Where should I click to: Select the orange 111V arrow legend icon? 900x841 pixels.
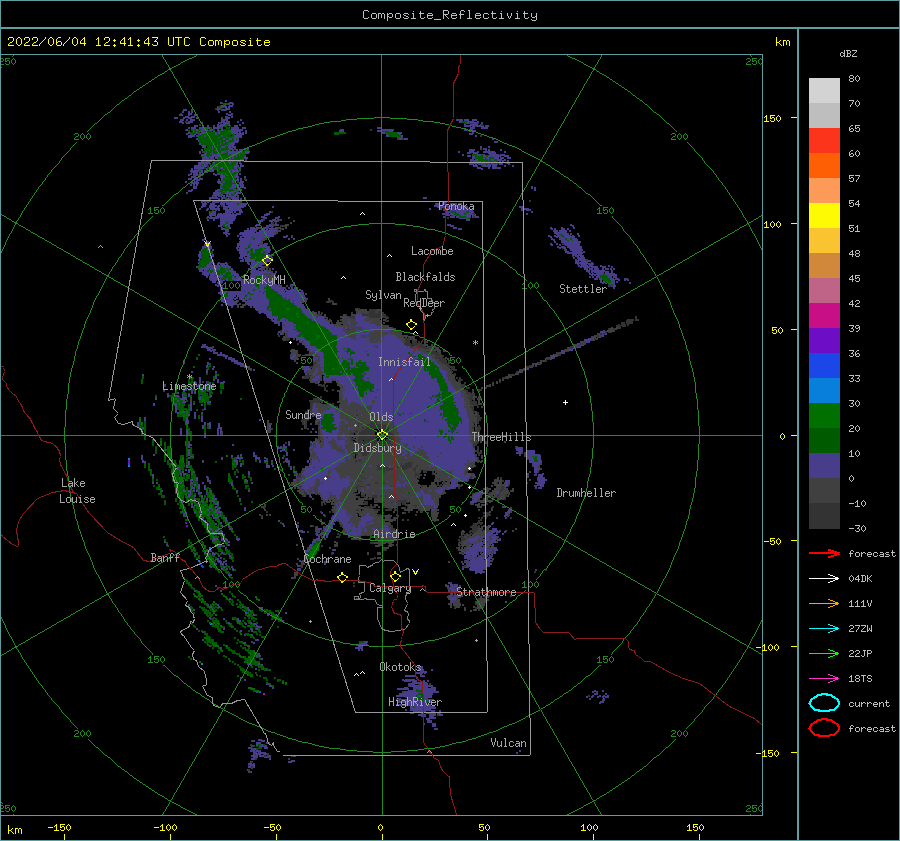pos(824,603)
